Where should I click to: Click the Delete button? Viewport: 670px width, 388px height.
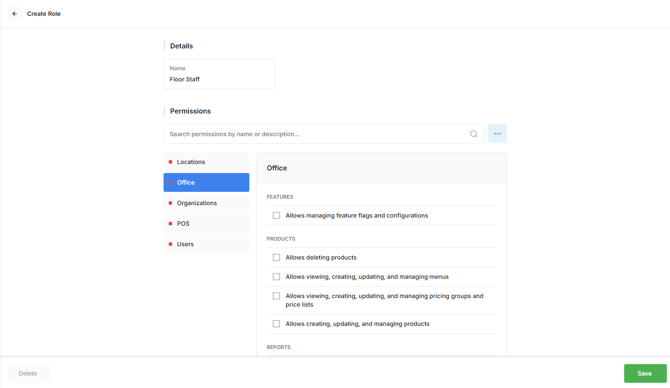(28, 373)
